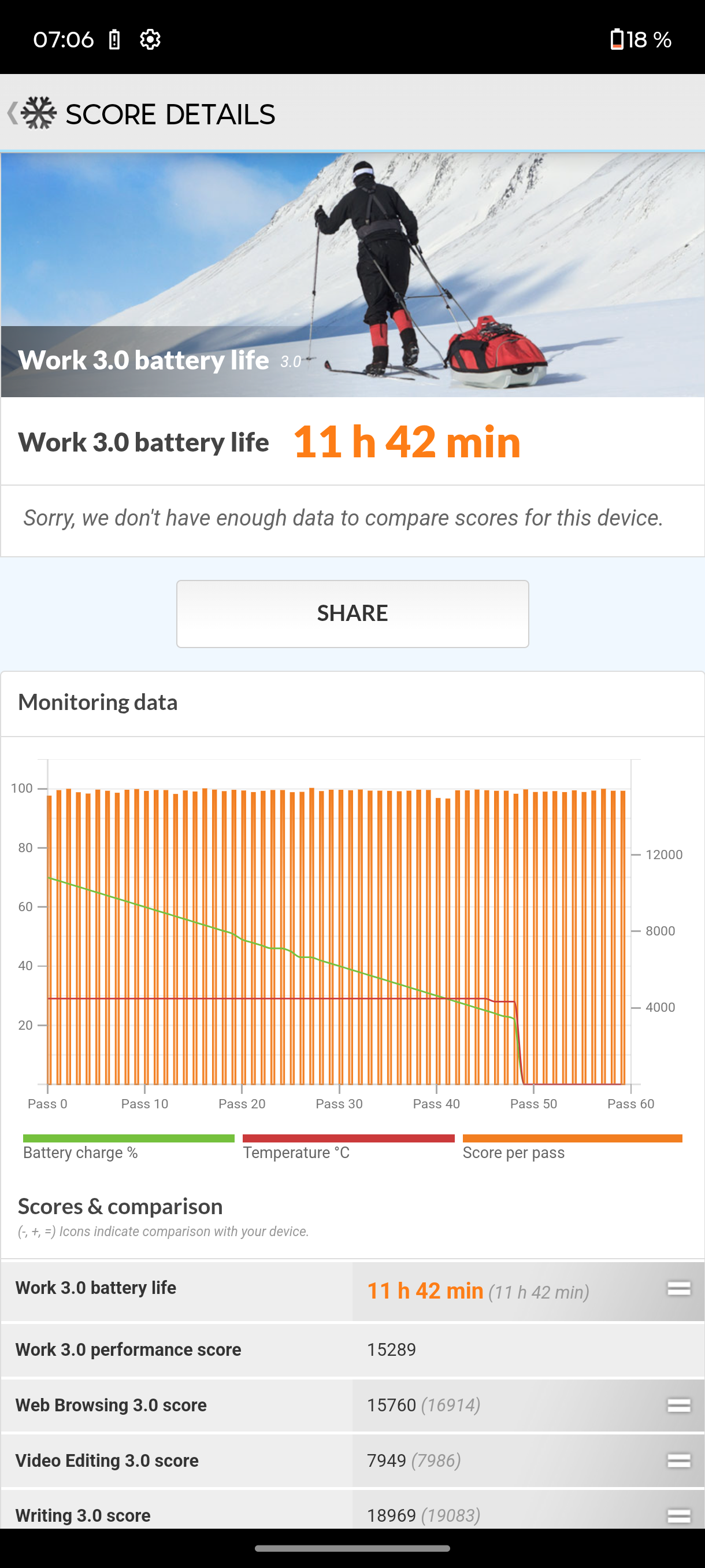Toggle Score per pass legend series
The height and width of the screenshot is (1568, 705).
(572, 1147)
